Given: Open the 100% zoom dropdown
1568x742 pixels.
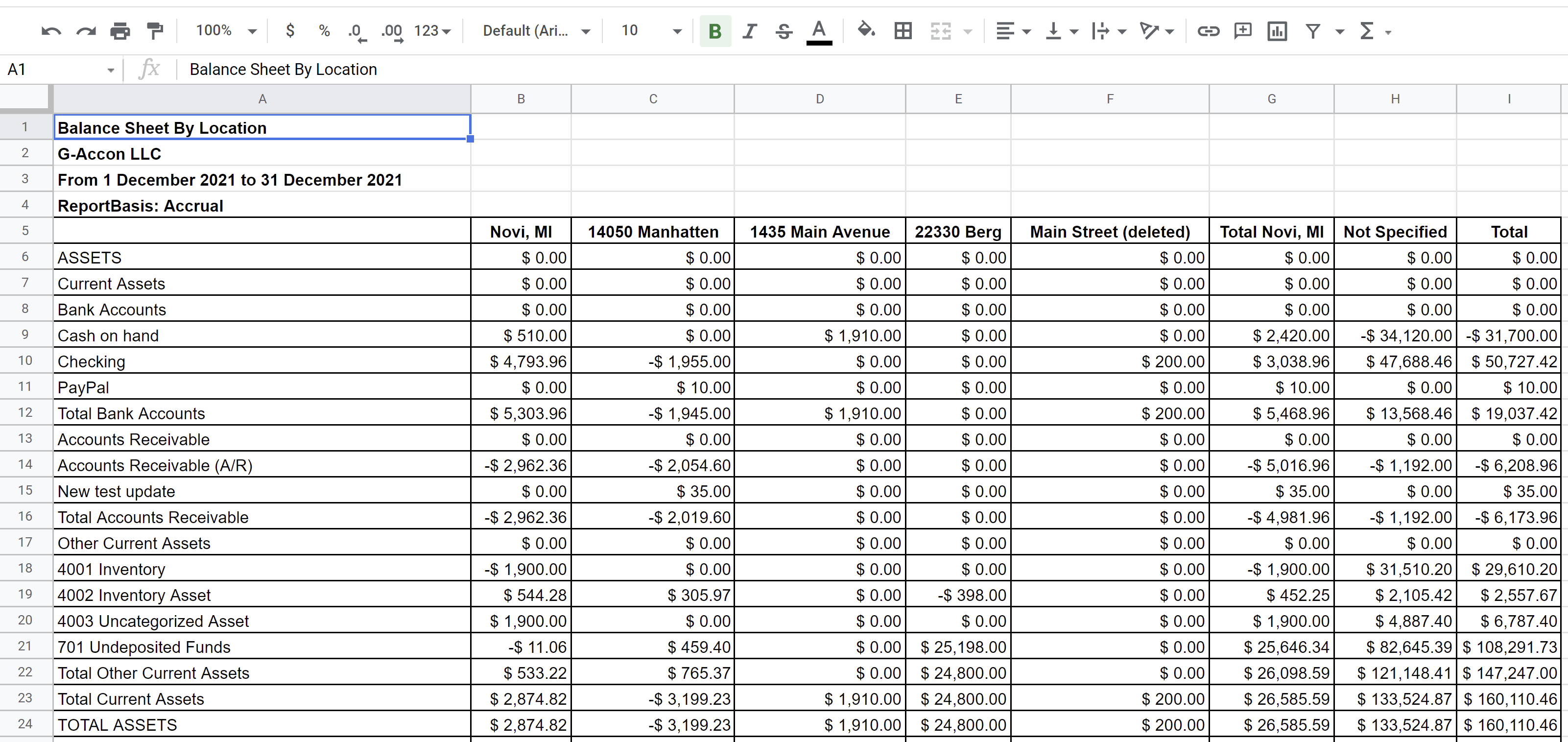Looking at the screenshot, I should pyautogui.click(x=226, y=31).
